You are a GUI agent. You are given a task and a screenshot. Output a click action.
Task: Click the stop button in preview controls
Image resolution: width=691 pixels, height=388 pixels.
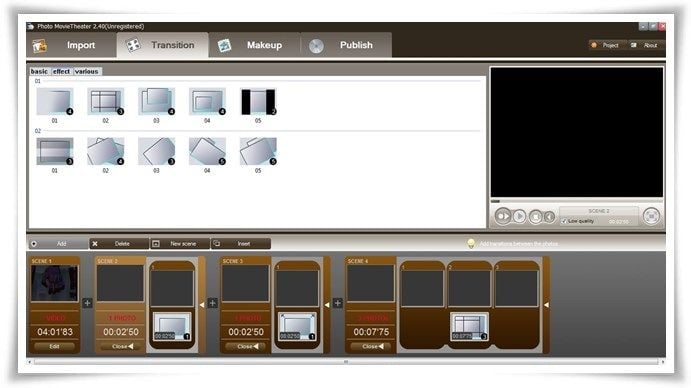point(535,216)
